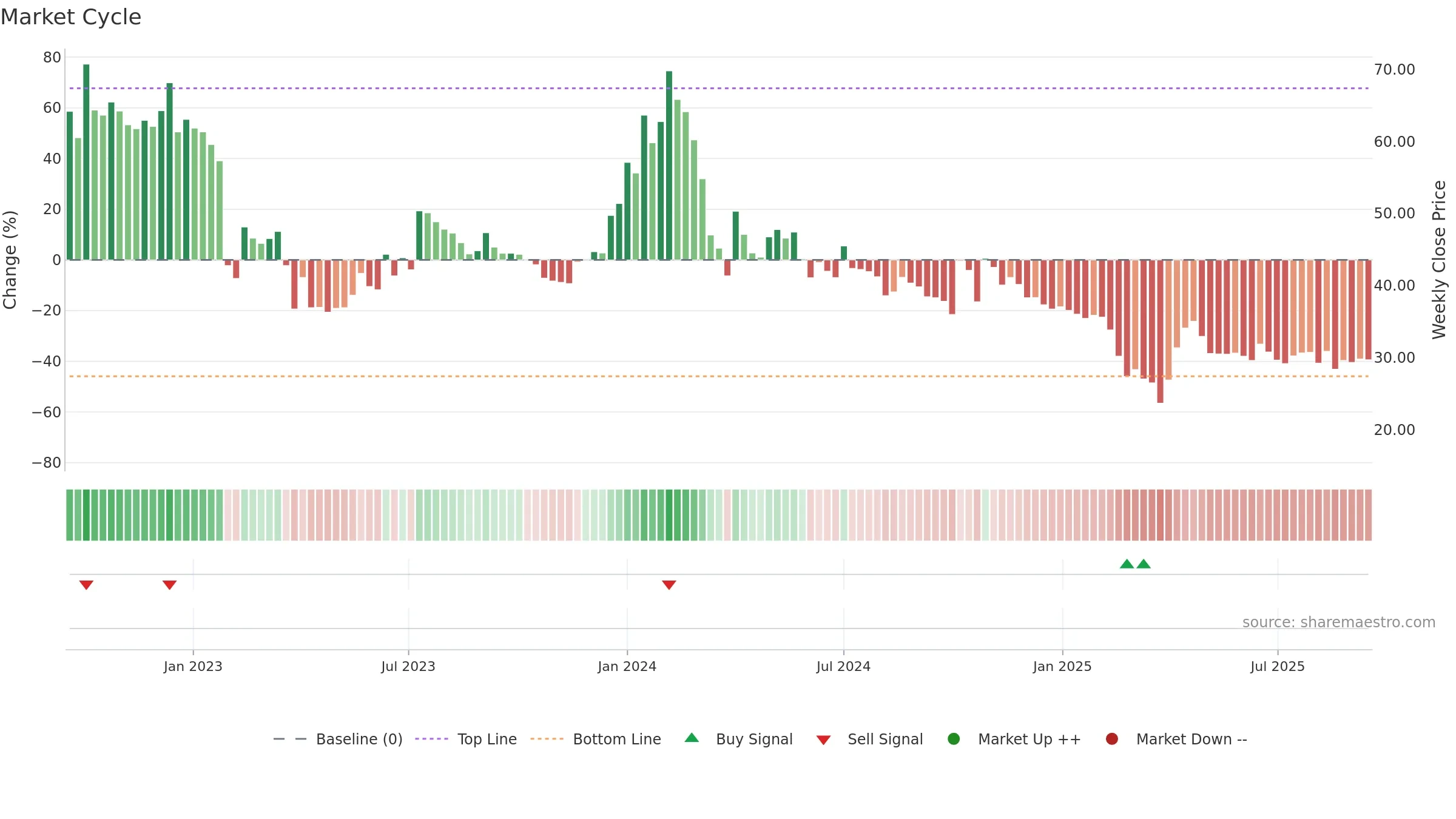Click the source: sharemaestro.com text
Image resolution: width=1456 pixels, height=819 pixels.
[x=1339, y=622]
